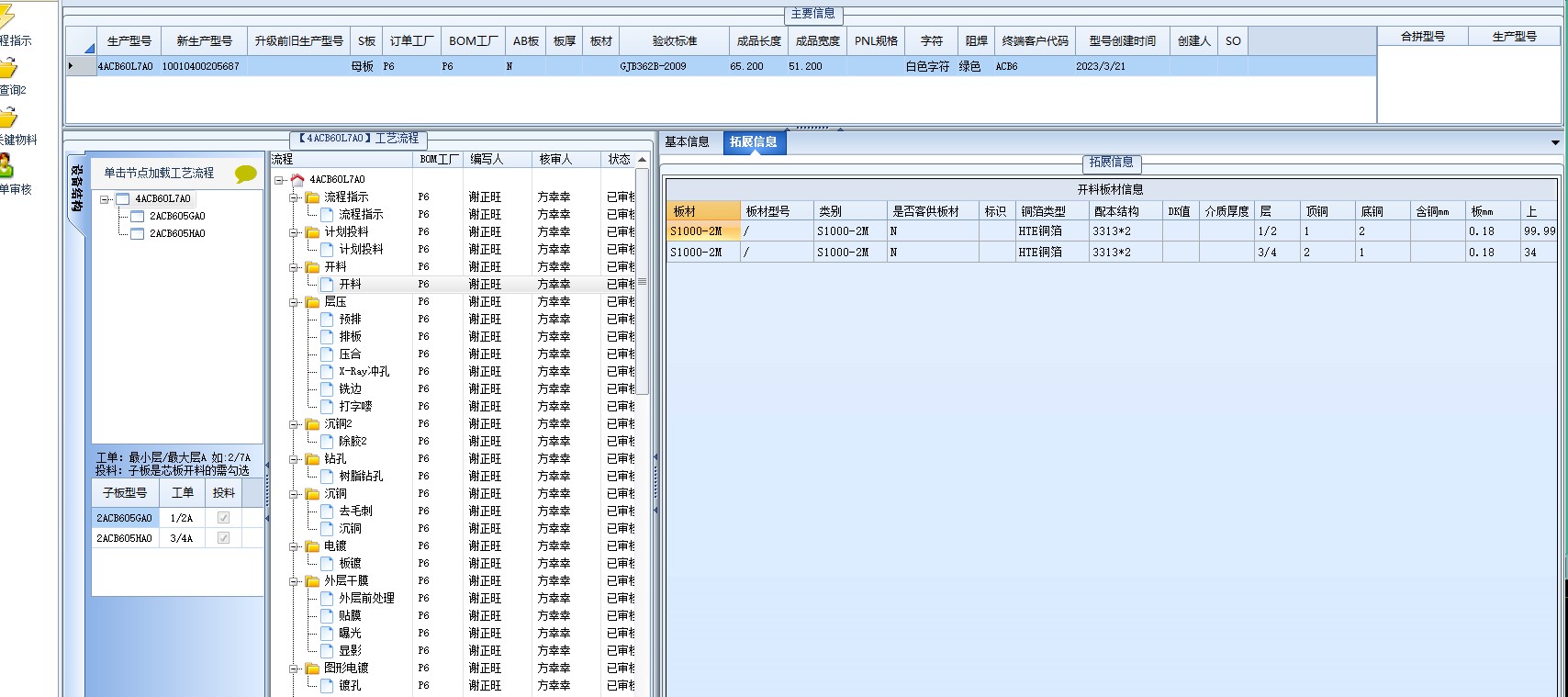The width and height of the screenshot is (1568, 697).
Task: Collapse the 钻孔 folder node
Action: click(294, 459)
